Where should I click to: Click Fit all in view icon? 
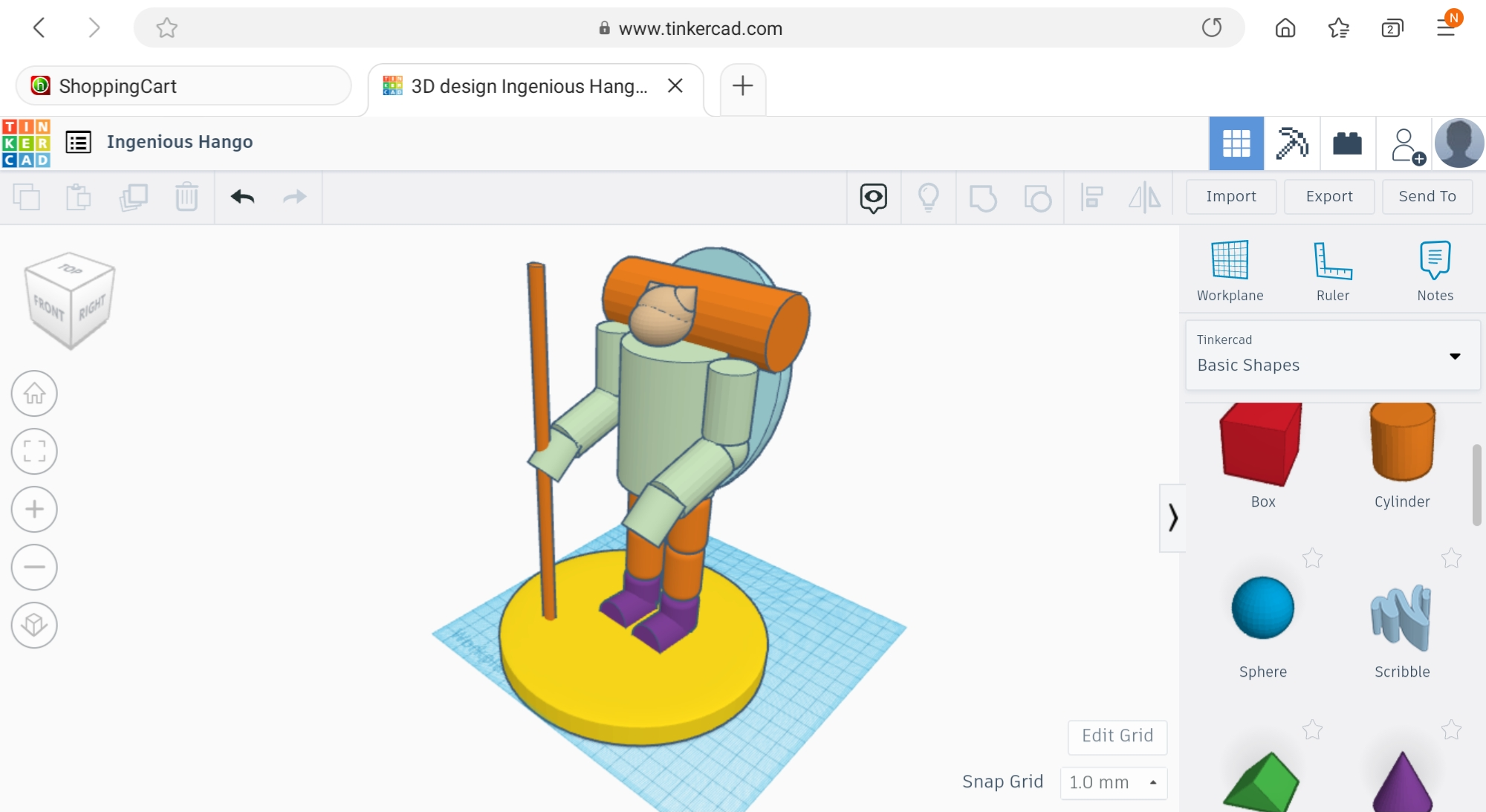[x=34, y=451]
